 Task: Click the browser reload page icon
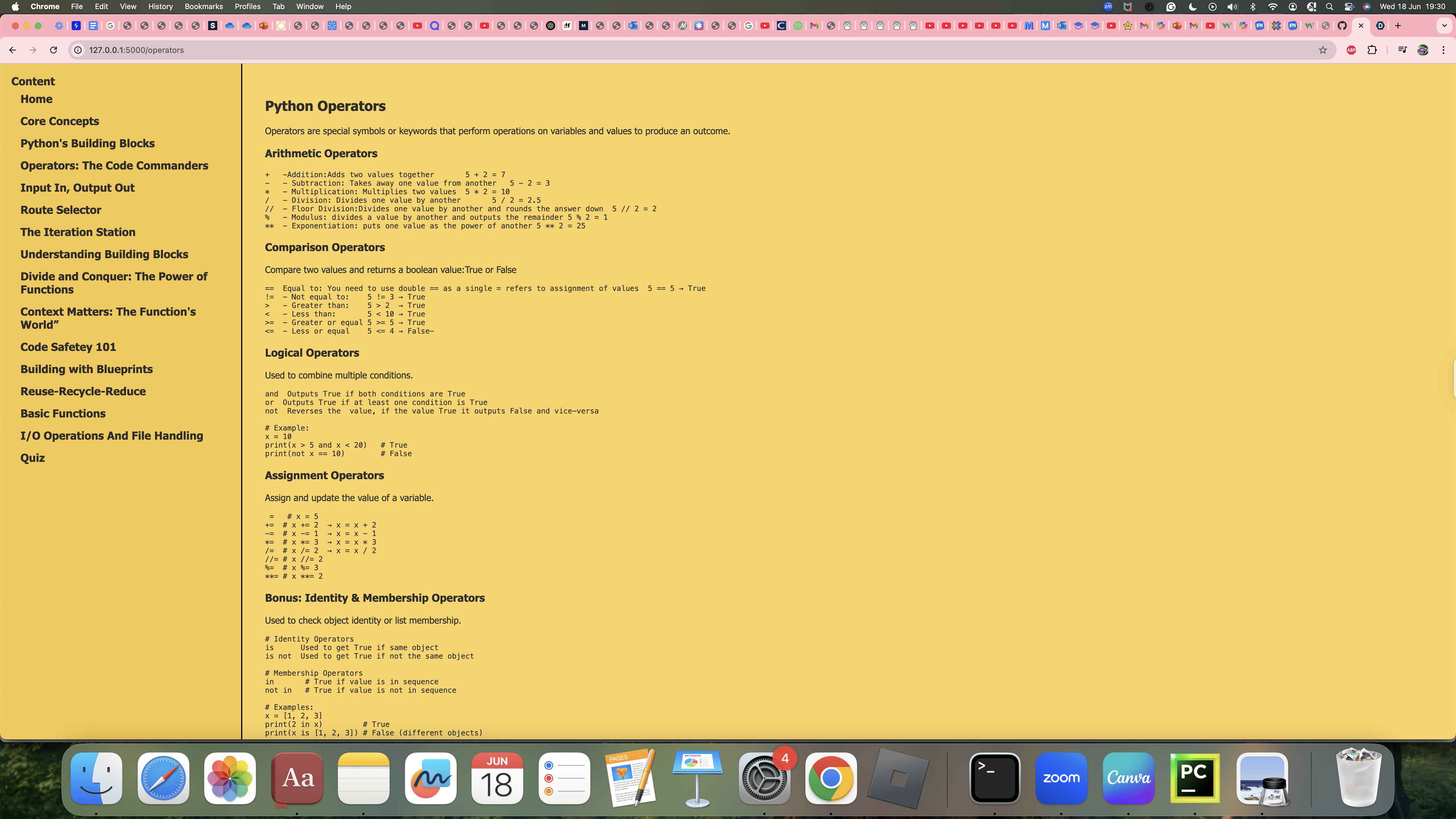[x=53, y=50]
